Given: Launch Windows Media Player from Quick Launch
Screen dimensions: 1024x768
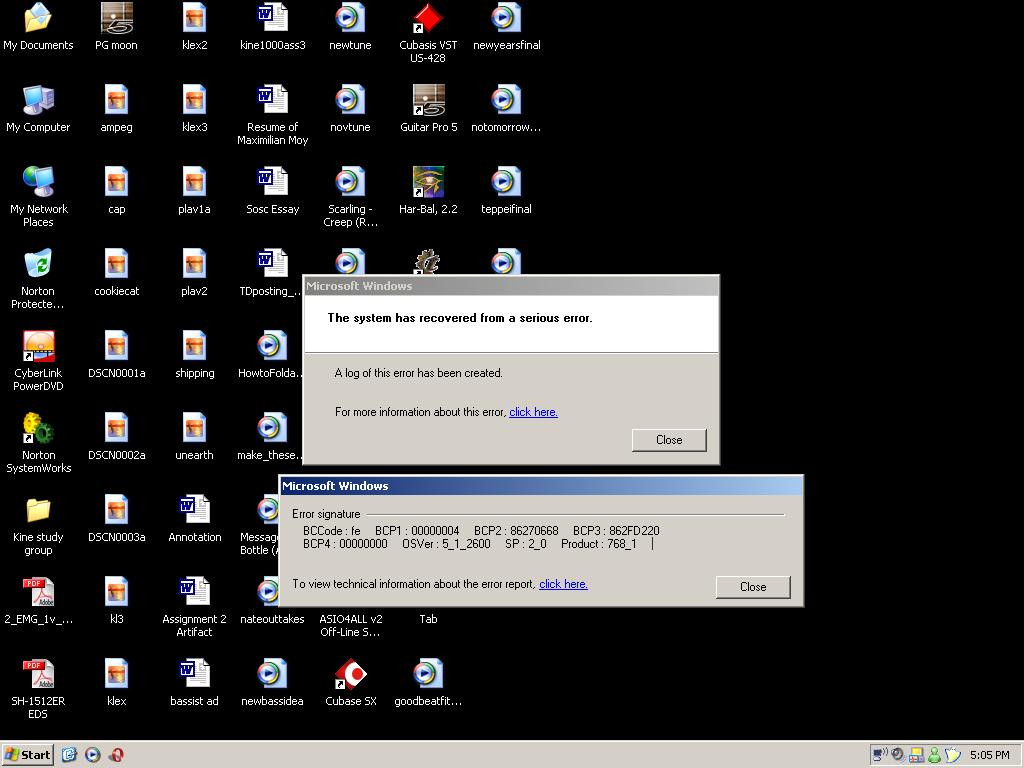Looking at the screenshot, I should click(93, 755).
